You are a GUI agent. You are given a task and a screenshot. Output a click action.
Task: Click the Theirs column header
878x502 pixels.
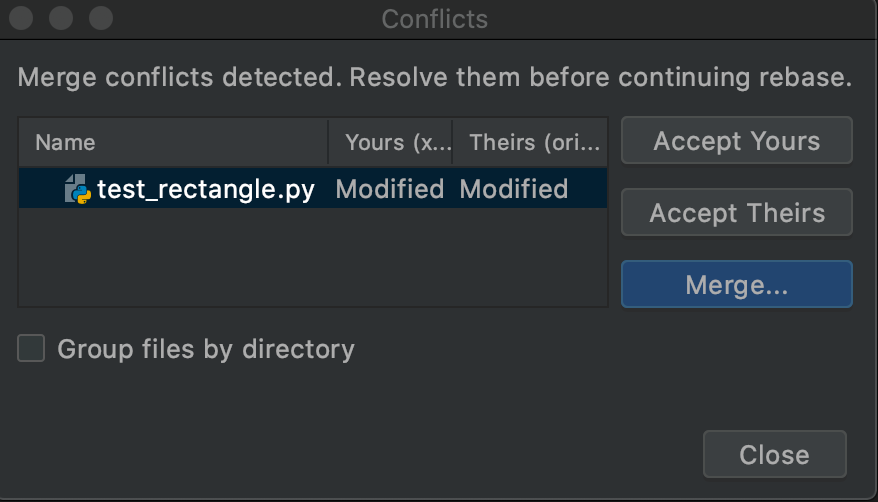[530, 142]
